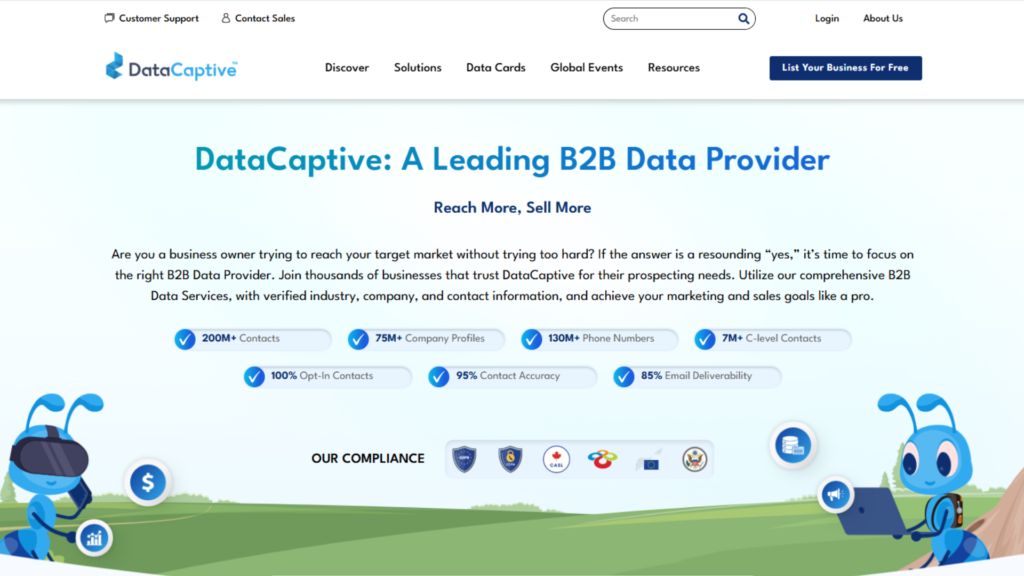Click the checkmark beside 100% Opt-In Contacts
Screen dimensions: 1024x576
tap(254, 376)
